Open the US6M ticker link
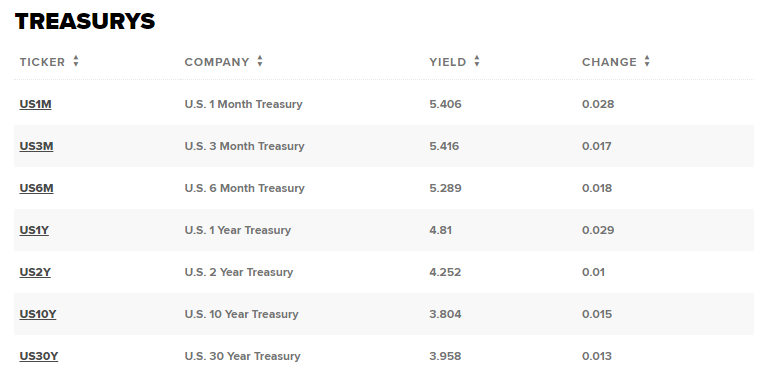The width and height of the screenshot is (759, 386). click(36, 188)
